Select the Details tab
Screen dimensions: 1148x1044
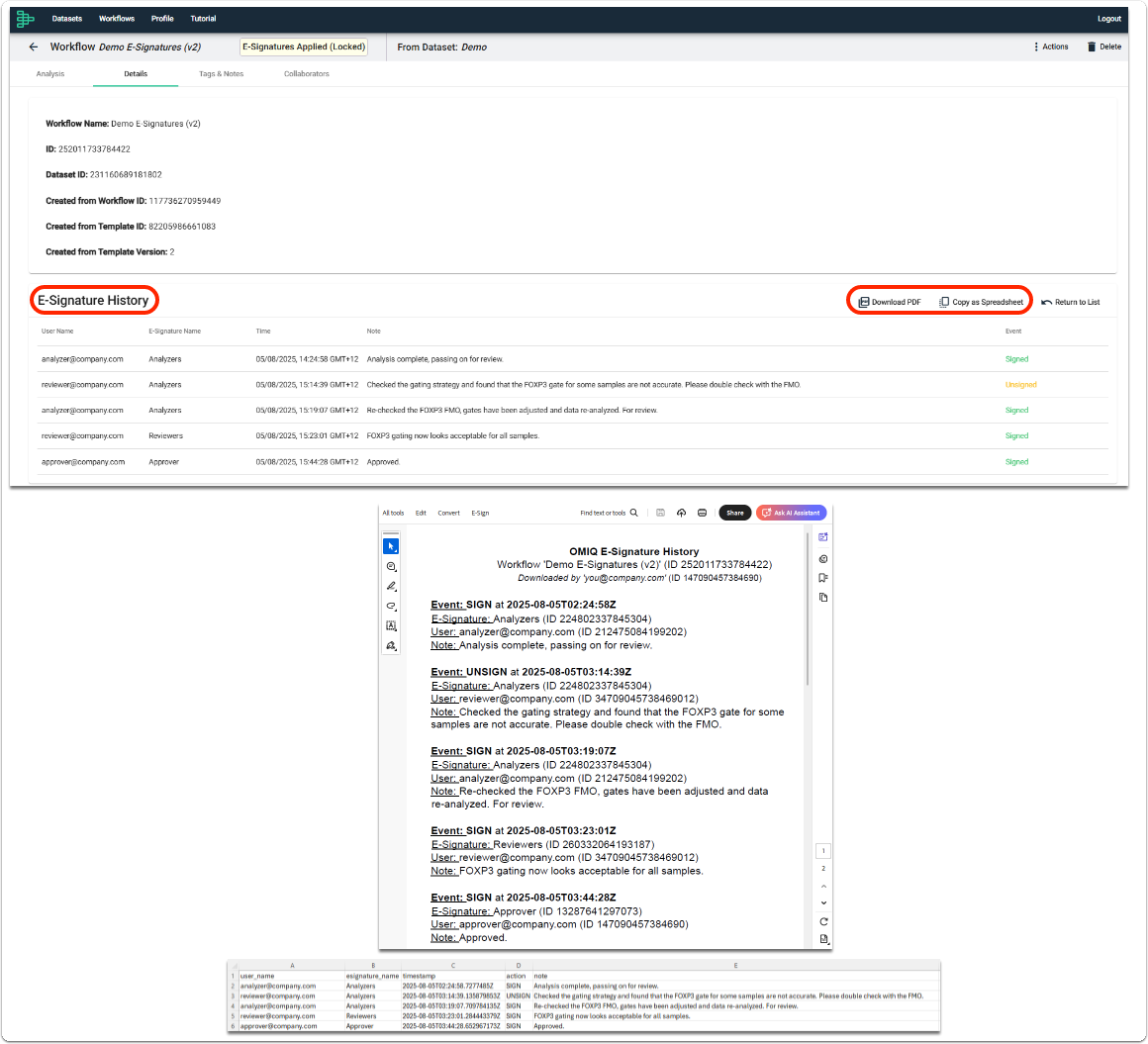coord(136,74)
